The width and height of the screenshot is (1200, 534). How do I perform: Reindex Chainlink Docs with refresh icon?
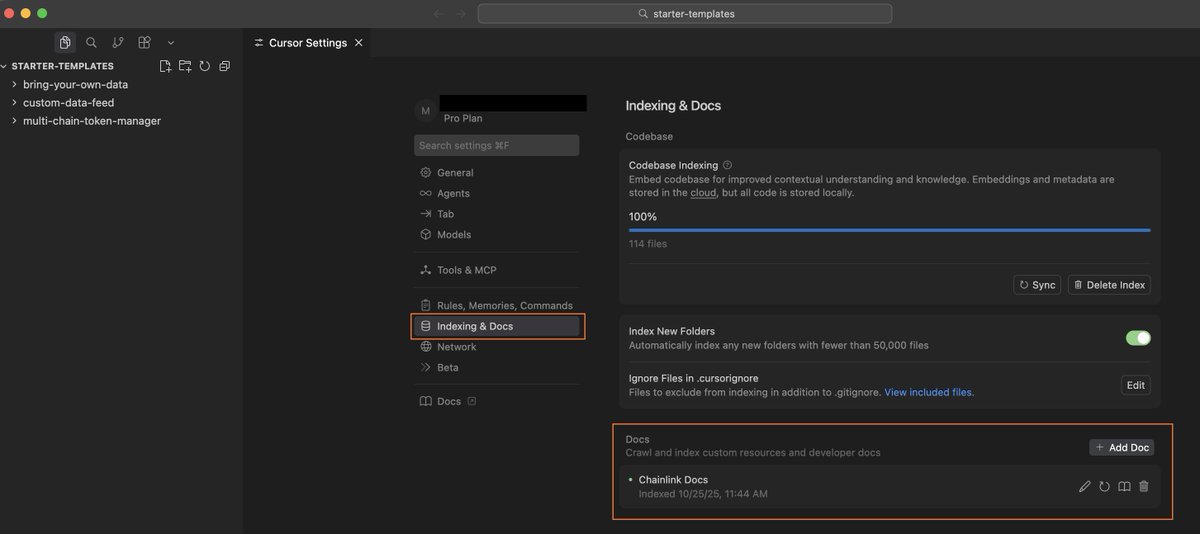click(x=1105, y=486)
